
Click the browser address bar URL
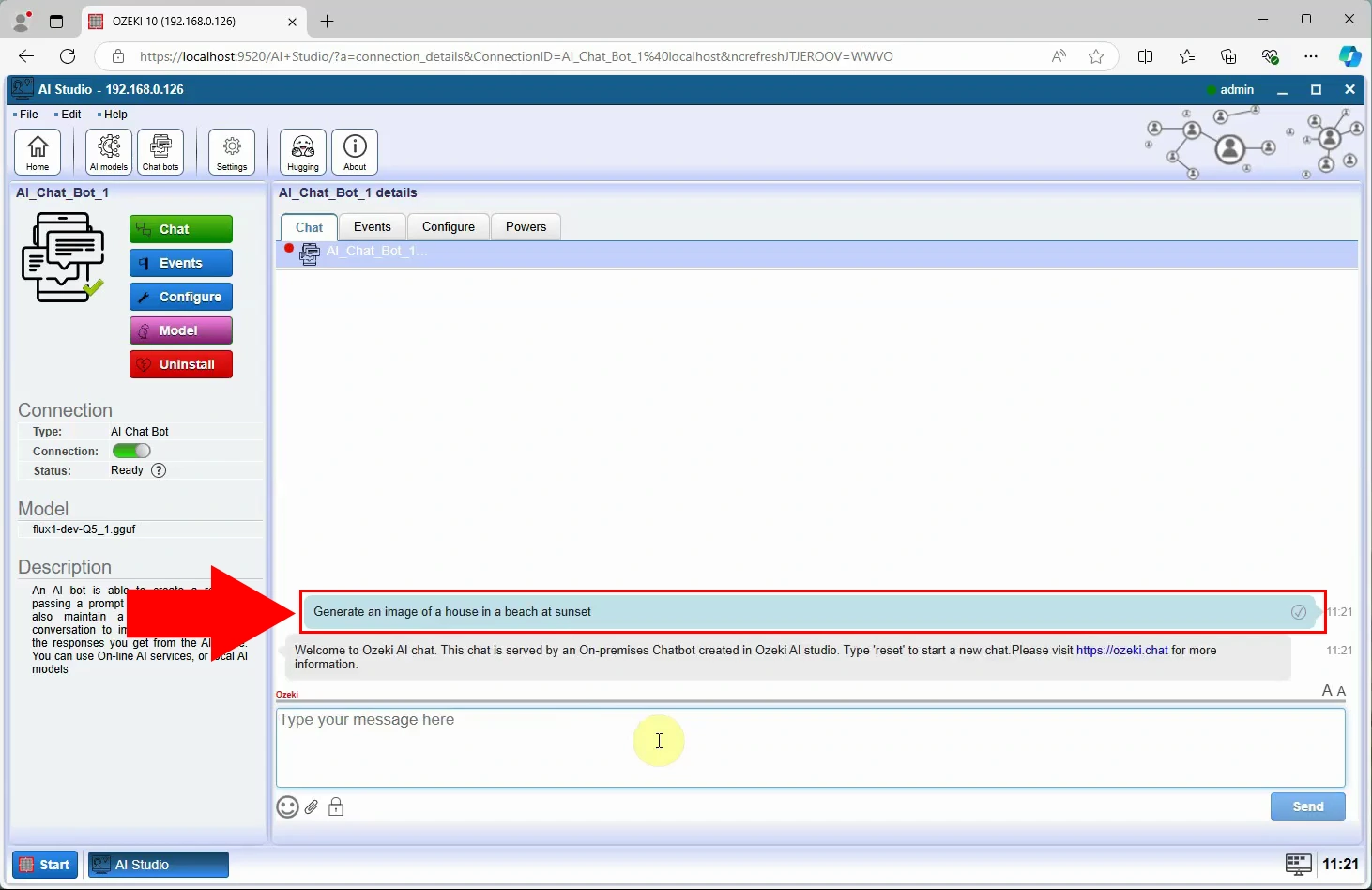pos(516,56)
